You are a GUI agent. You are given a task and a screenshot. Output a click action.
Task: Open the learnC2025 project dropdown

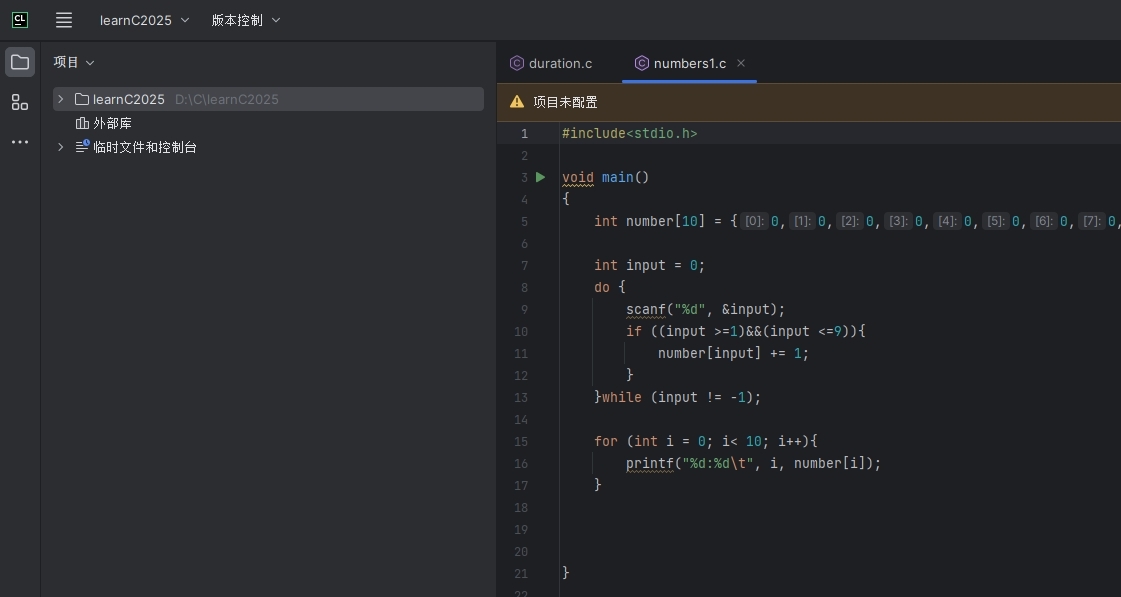[x=144, y=20]
